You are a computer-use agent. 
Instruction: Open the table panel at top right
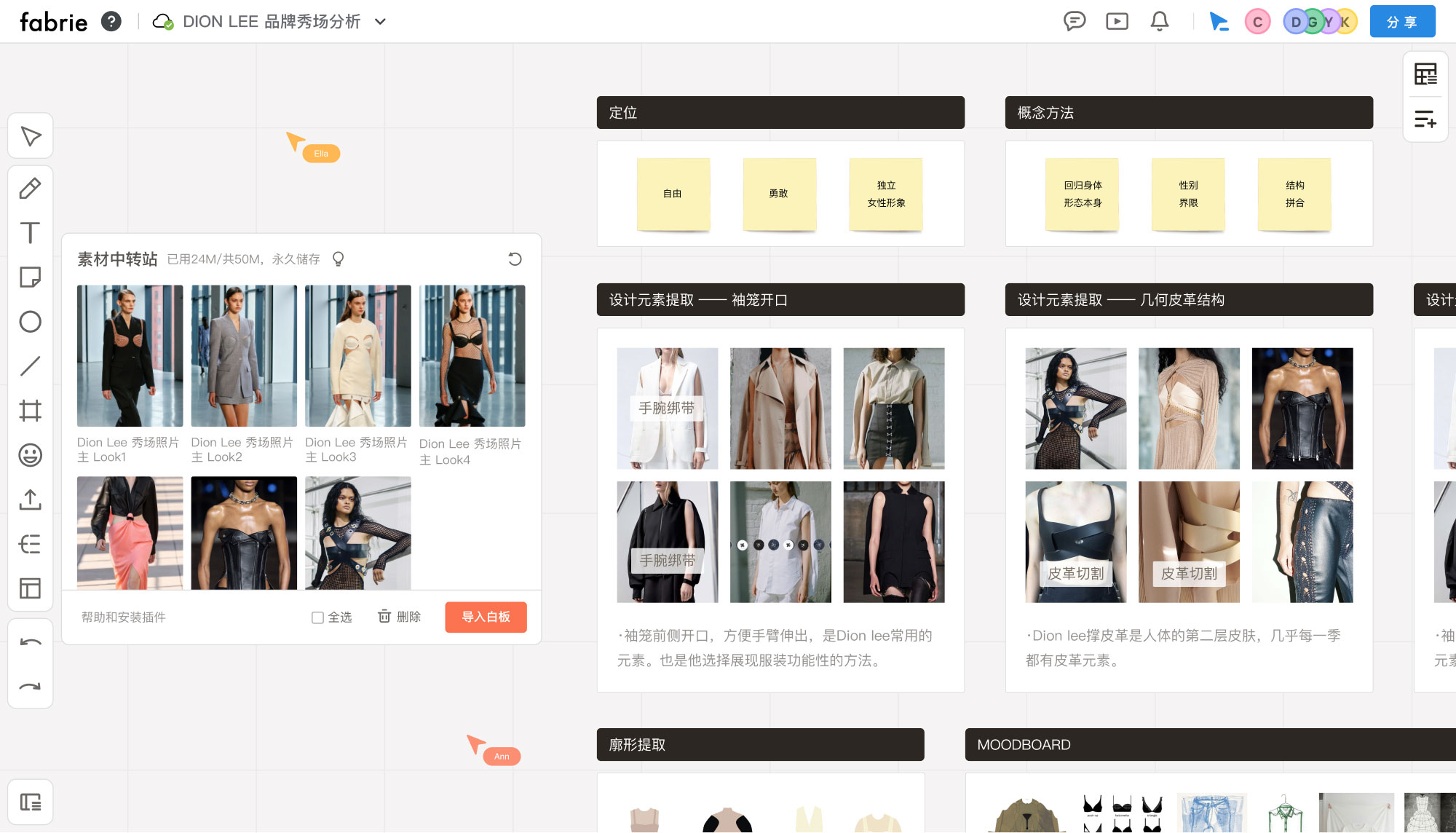coord(1425,74)
